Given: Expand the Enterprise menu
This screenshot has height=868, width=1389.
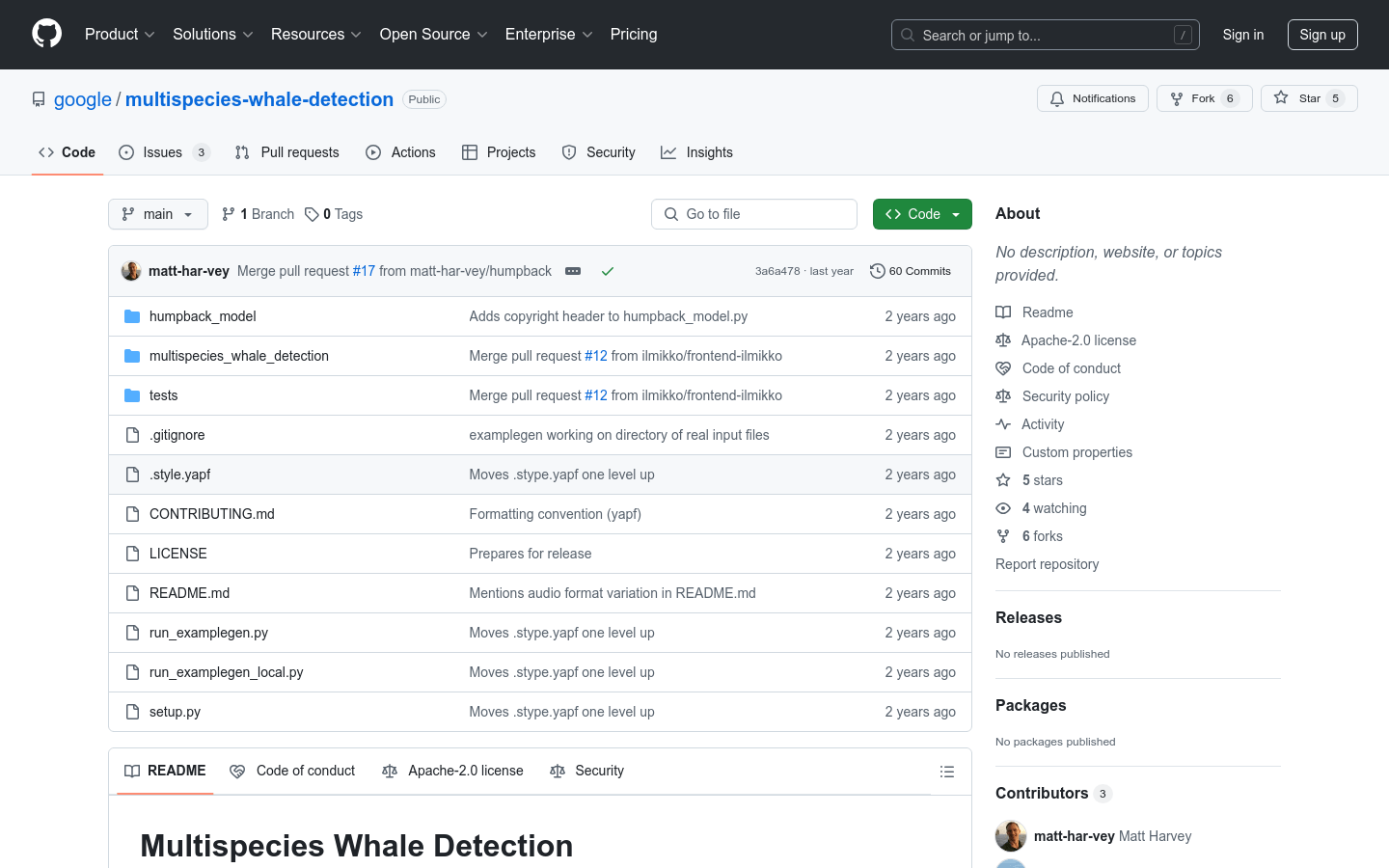Looking at the screenshot, I should [549, 34].
